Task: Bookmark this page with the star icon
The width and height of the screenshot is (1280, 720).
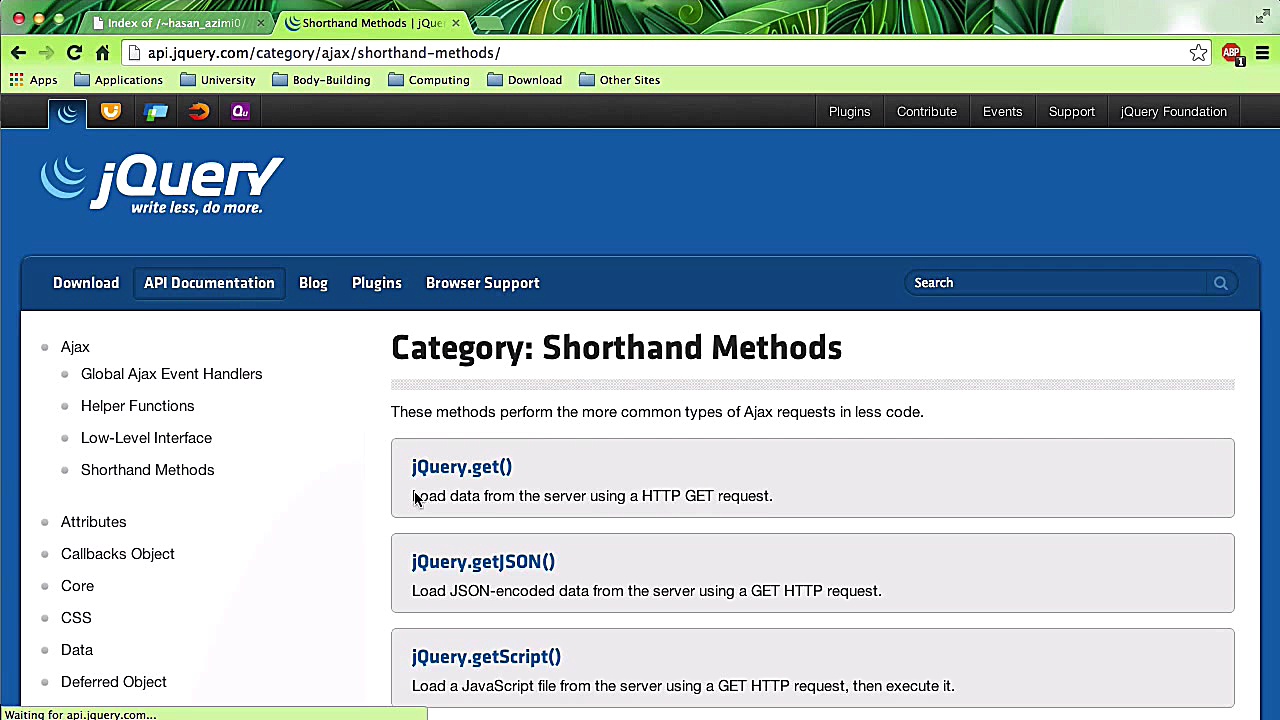Action: coord(1198,53)
